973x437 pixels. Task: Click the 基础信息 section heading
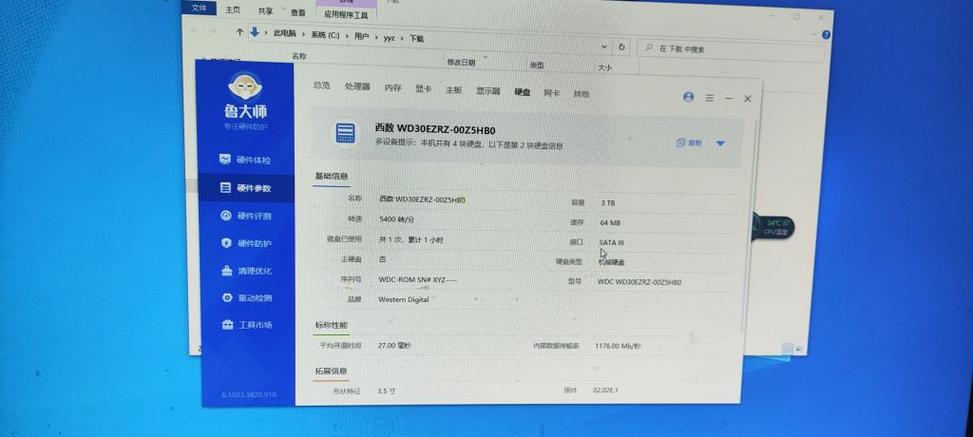(331, 176)
